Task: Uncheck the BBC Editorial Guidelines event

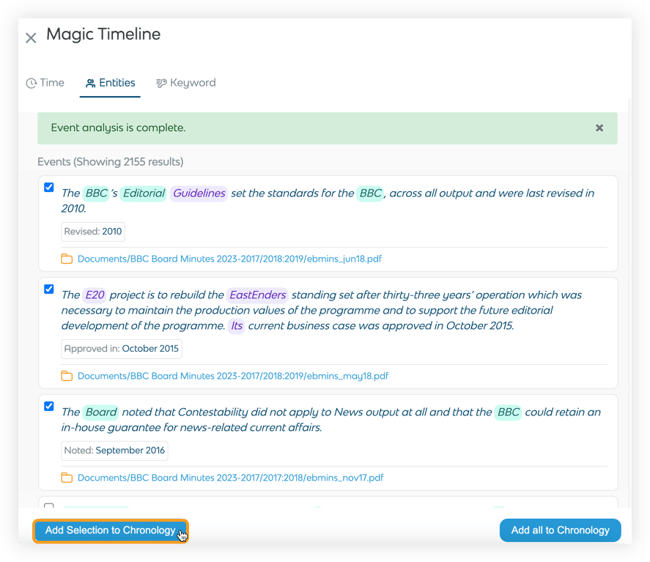Action: (49, 187)
